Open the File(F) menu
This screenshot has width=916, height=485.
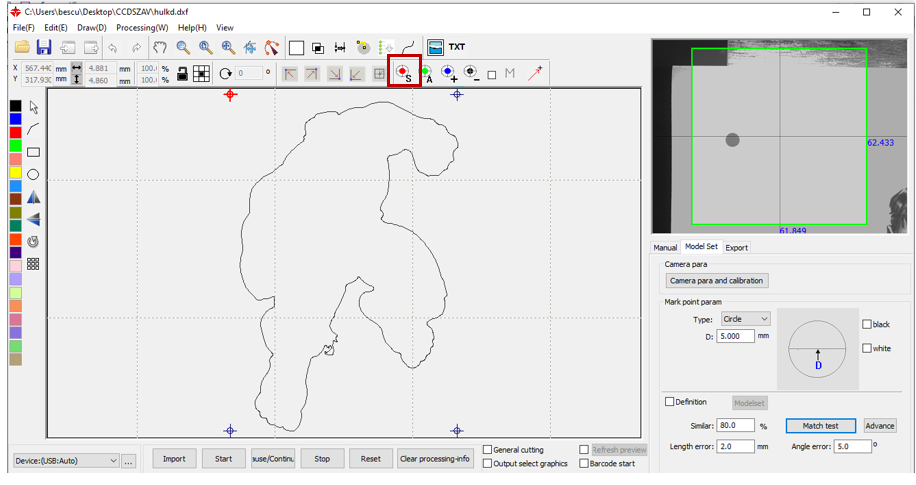(x=23, y=27)
